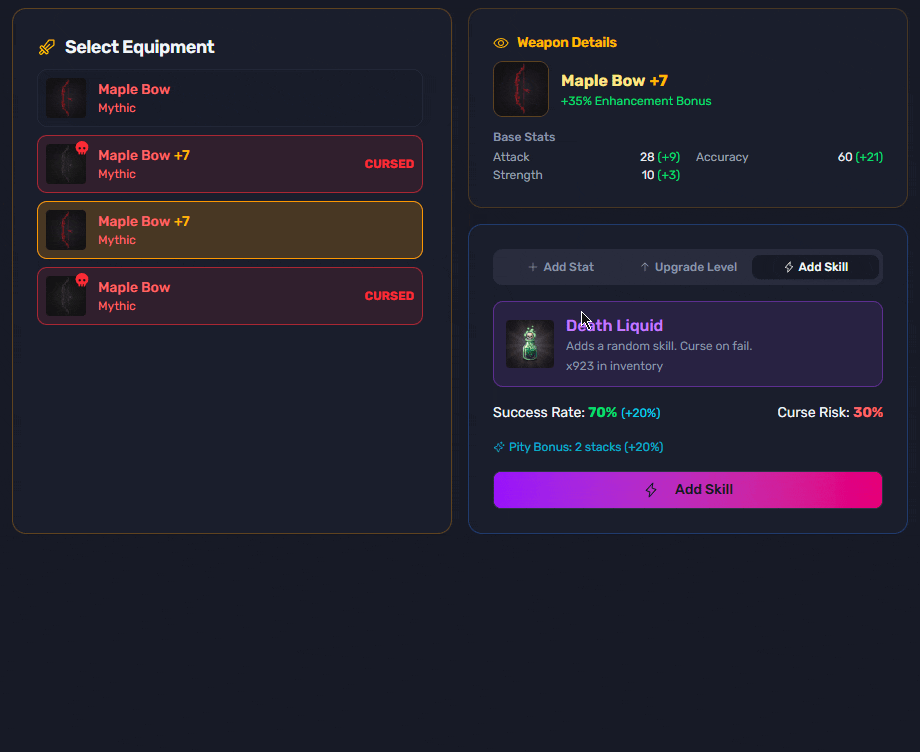Click the Death Liquid potion icon
The height and width of the screenshot is (752, 920).
click(x=530, y=344)
